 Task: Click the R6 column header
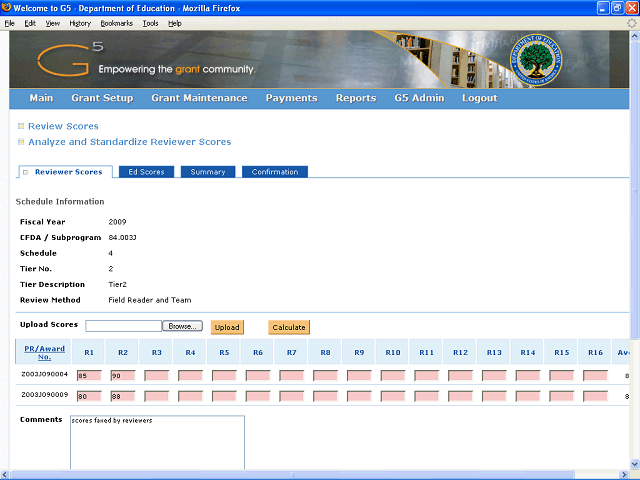[x=258, y=352]
